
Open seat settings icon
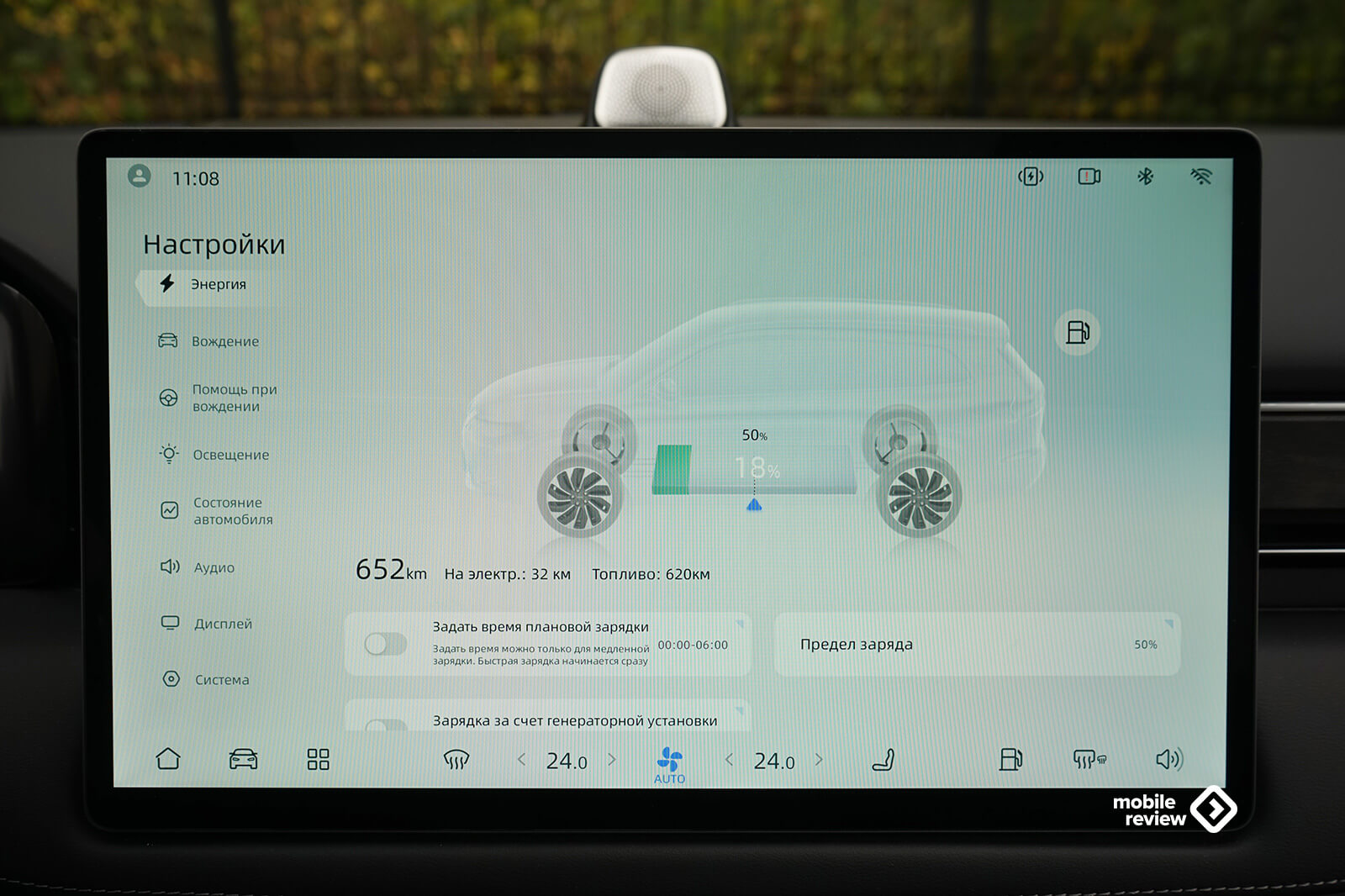coord(883,761)
